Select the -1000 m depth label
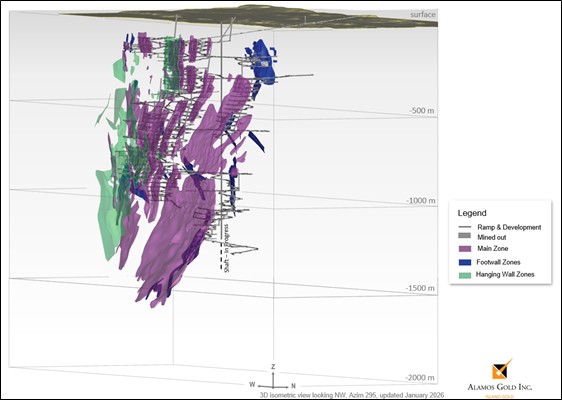 [x=421, y=201]
